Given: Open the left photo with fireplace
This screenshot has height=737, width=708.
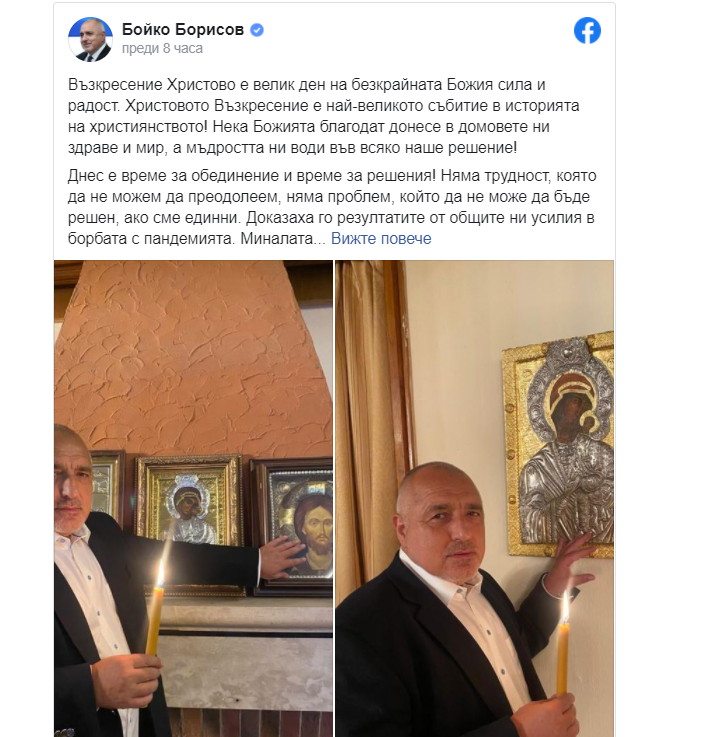Looking at the screenshot, I should [x=193, y=498].
